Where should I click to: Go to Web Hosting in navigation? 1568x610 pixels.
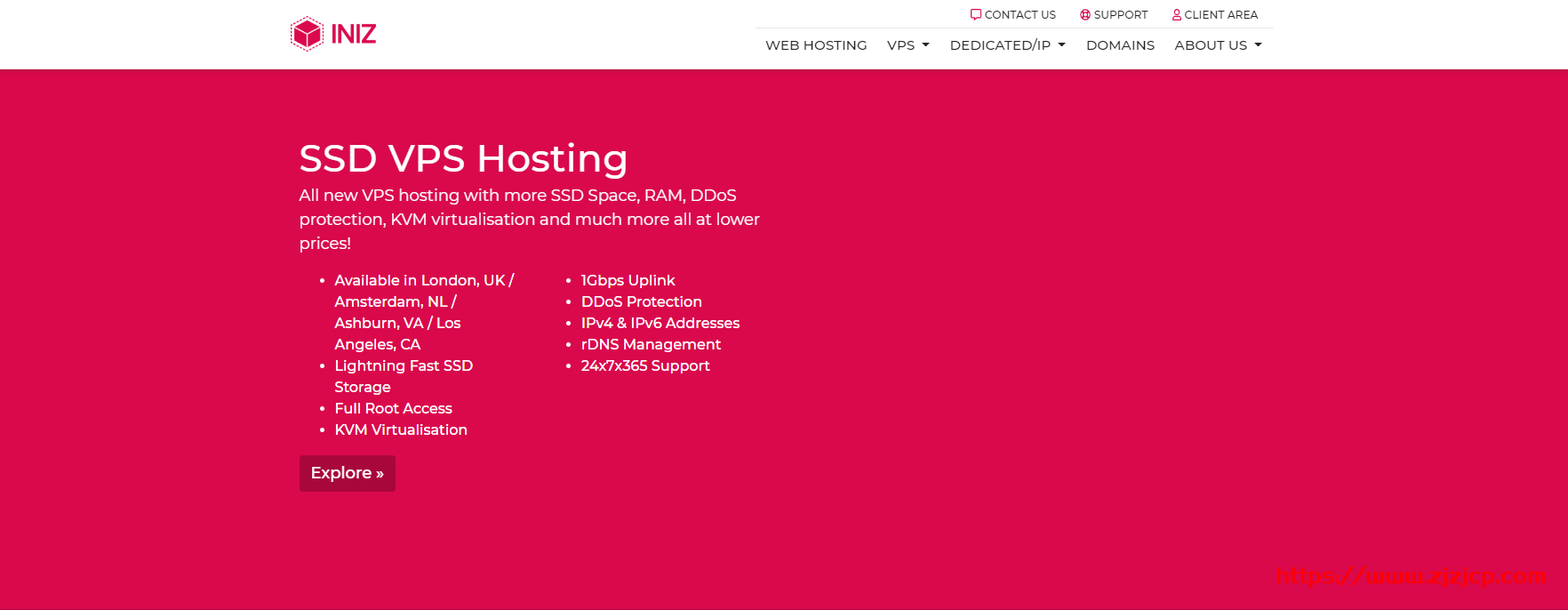click(x=816, y=45)
